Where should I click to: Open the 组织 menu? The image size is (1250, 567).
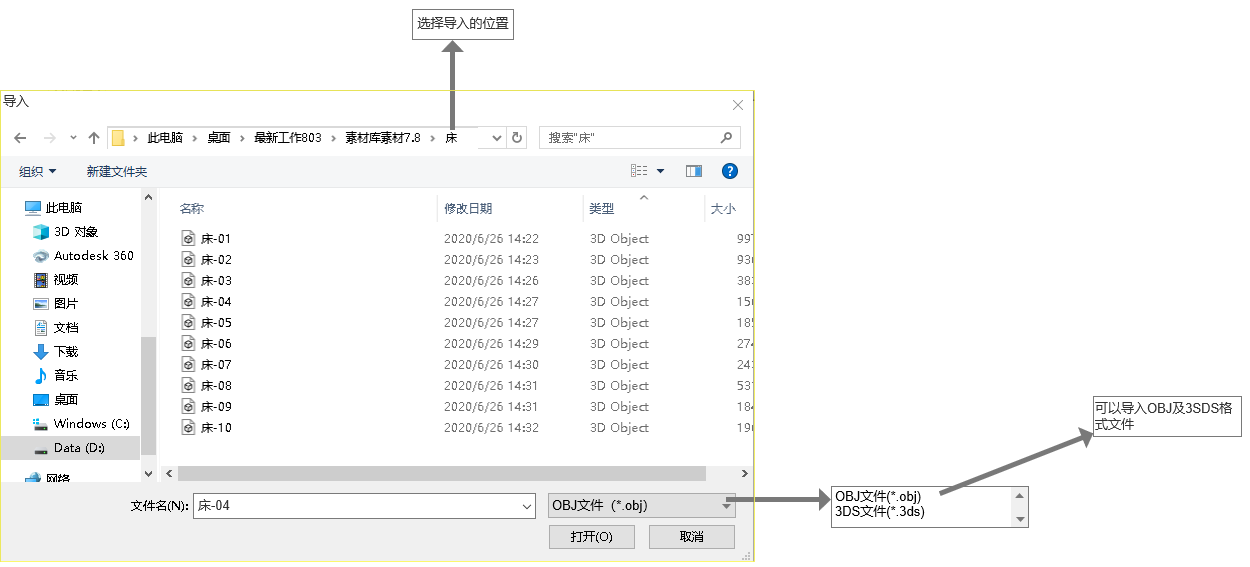[38, 172]
